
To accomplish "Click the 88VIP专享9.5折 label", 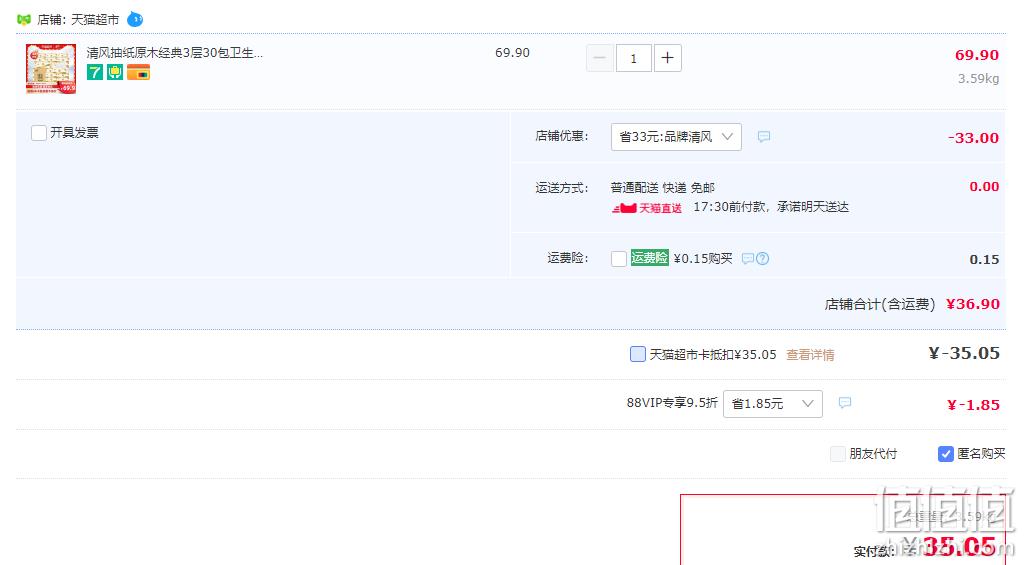I will click(672, 403).
